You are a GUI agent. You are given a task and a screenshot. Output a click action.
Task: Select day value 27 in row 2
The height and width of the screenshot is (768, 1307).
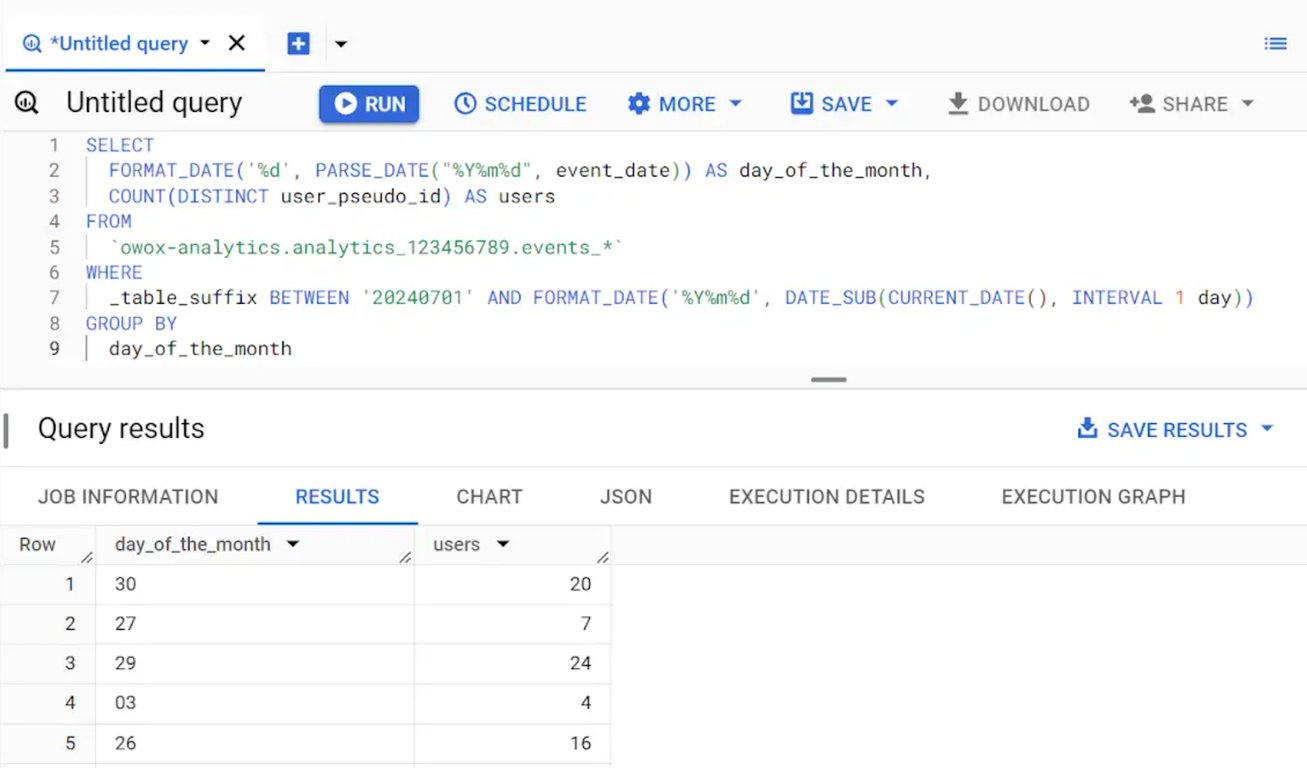tap(125, 624)
